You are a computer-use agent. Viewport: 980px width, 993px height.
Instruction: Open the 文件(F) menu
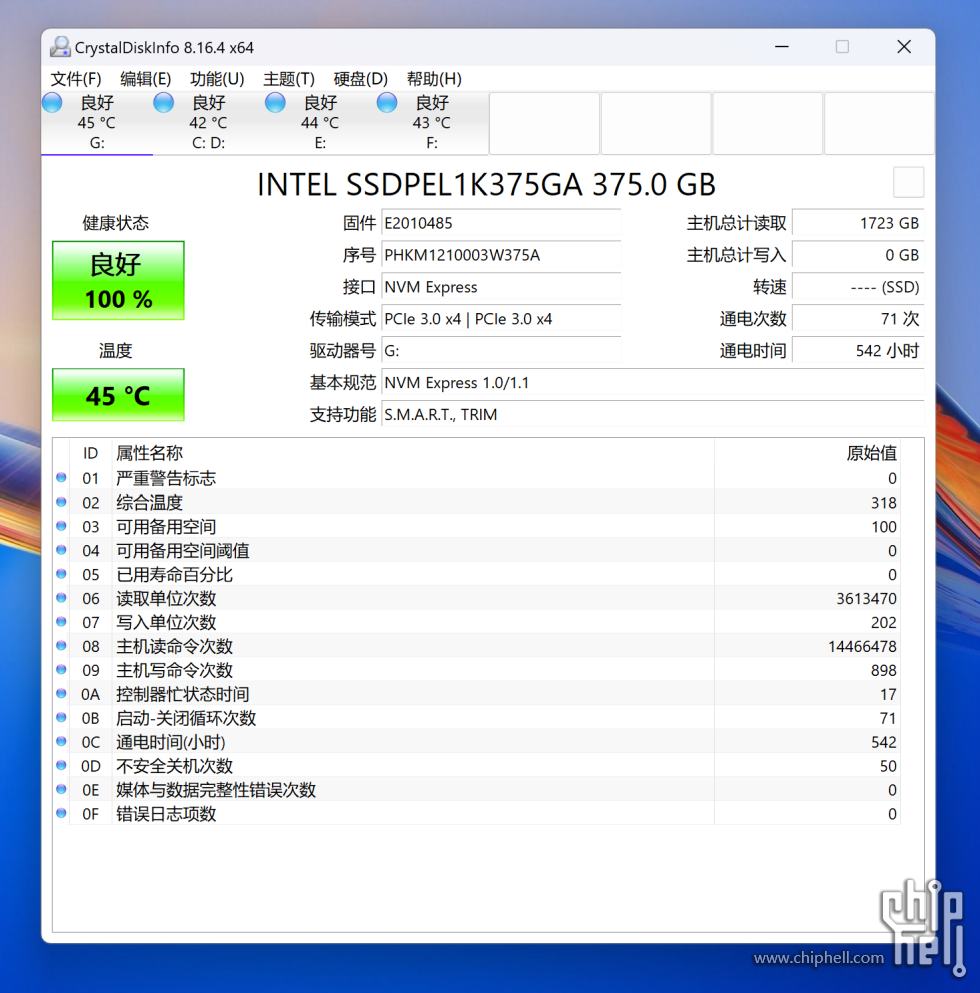tap(76, 79)
